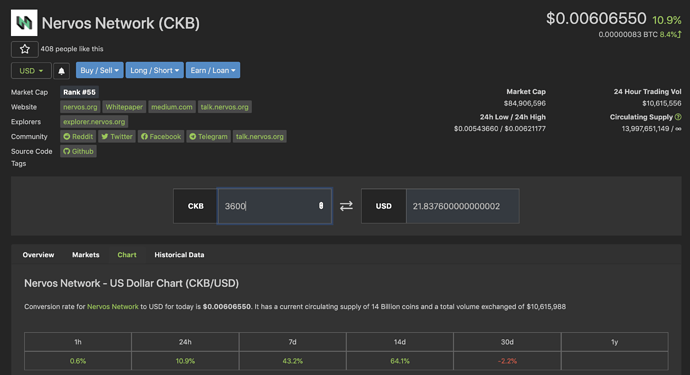Click the 24h Low / 24h High values
Viewport: 690px width, 375px height.
pos(500,129)
